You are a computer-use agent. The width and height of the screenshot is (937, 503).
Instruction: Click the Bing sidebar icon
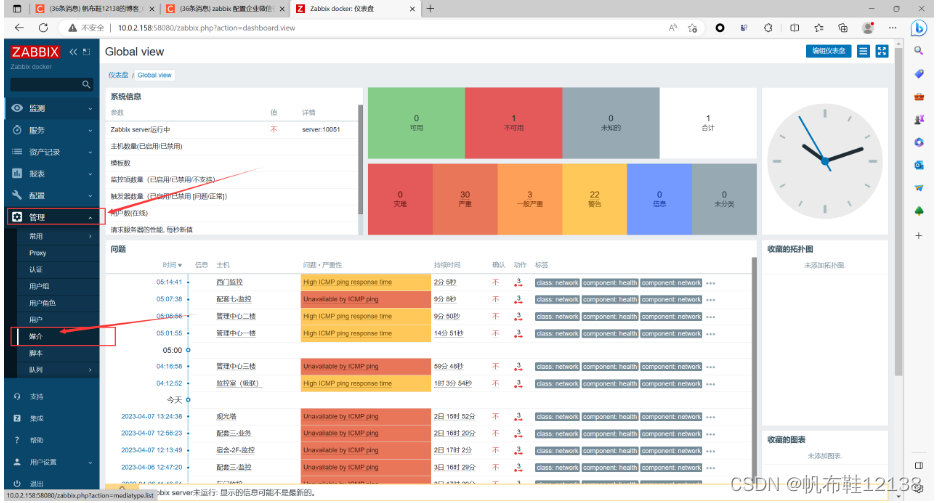(918, 27)
